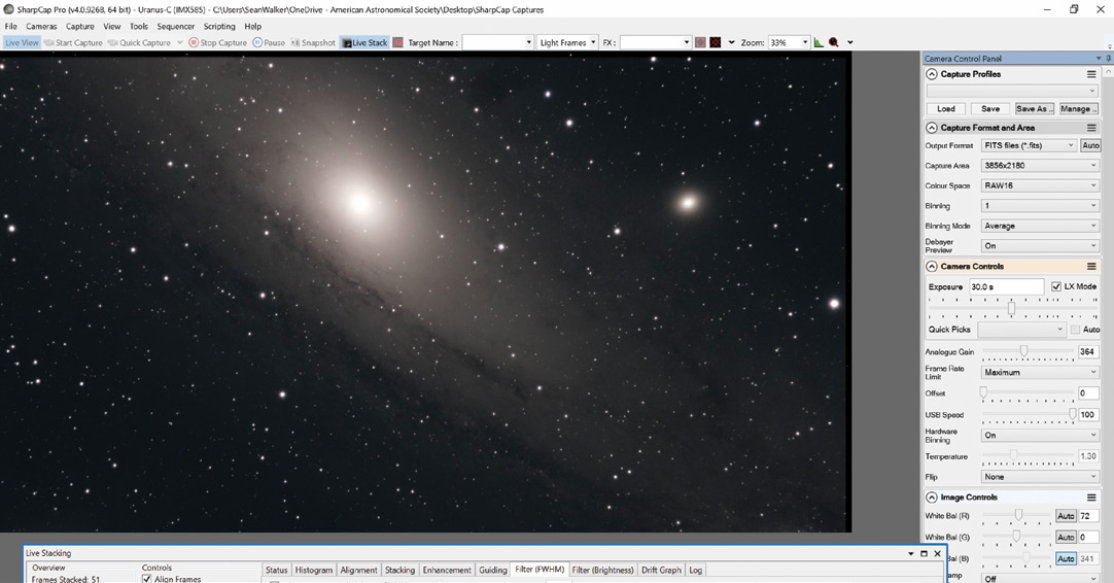Viewport: 1114px width, 583px height.
Task: Open the Camera Controls hamburger menu
Action: click(x=1091, y=266)
